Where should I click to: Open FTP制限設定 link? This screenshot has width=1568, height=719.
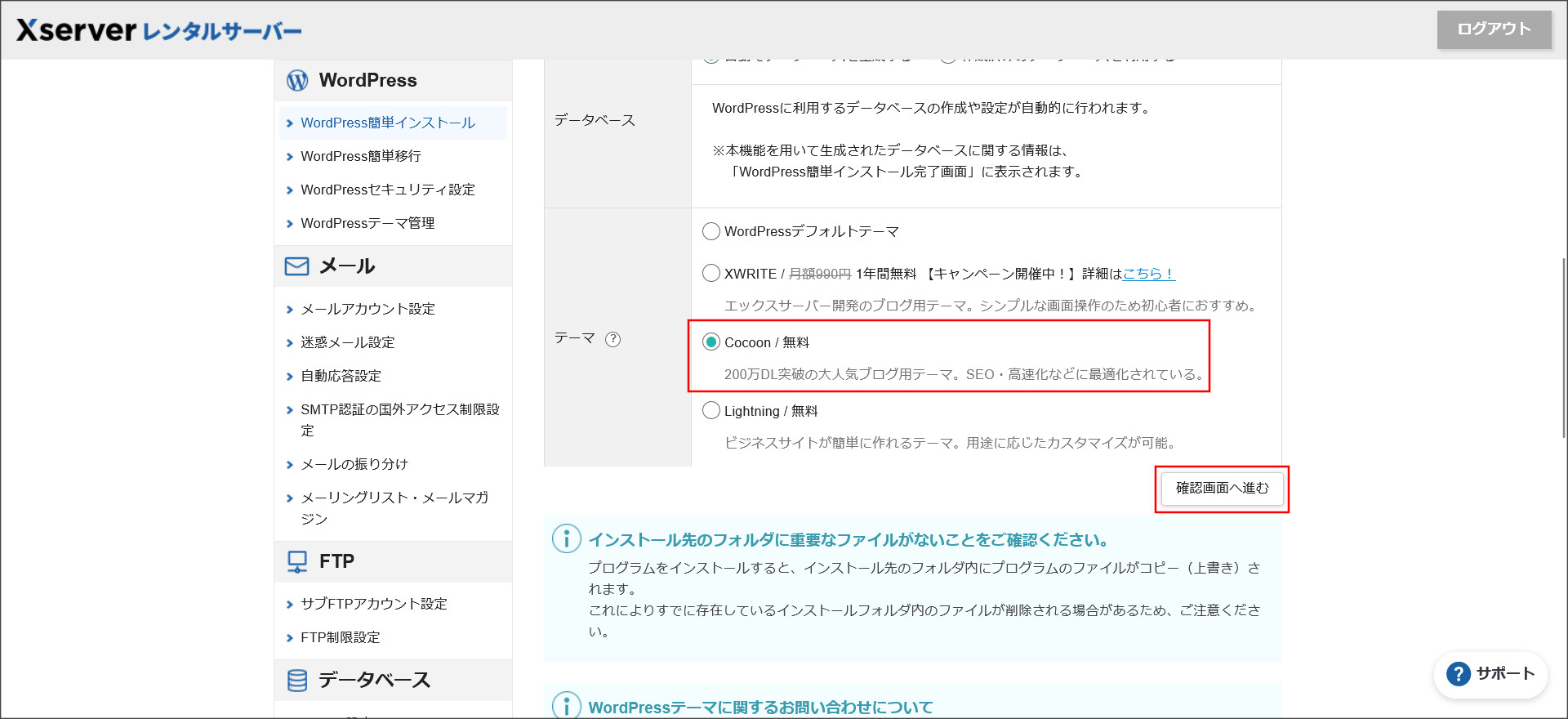341,637
